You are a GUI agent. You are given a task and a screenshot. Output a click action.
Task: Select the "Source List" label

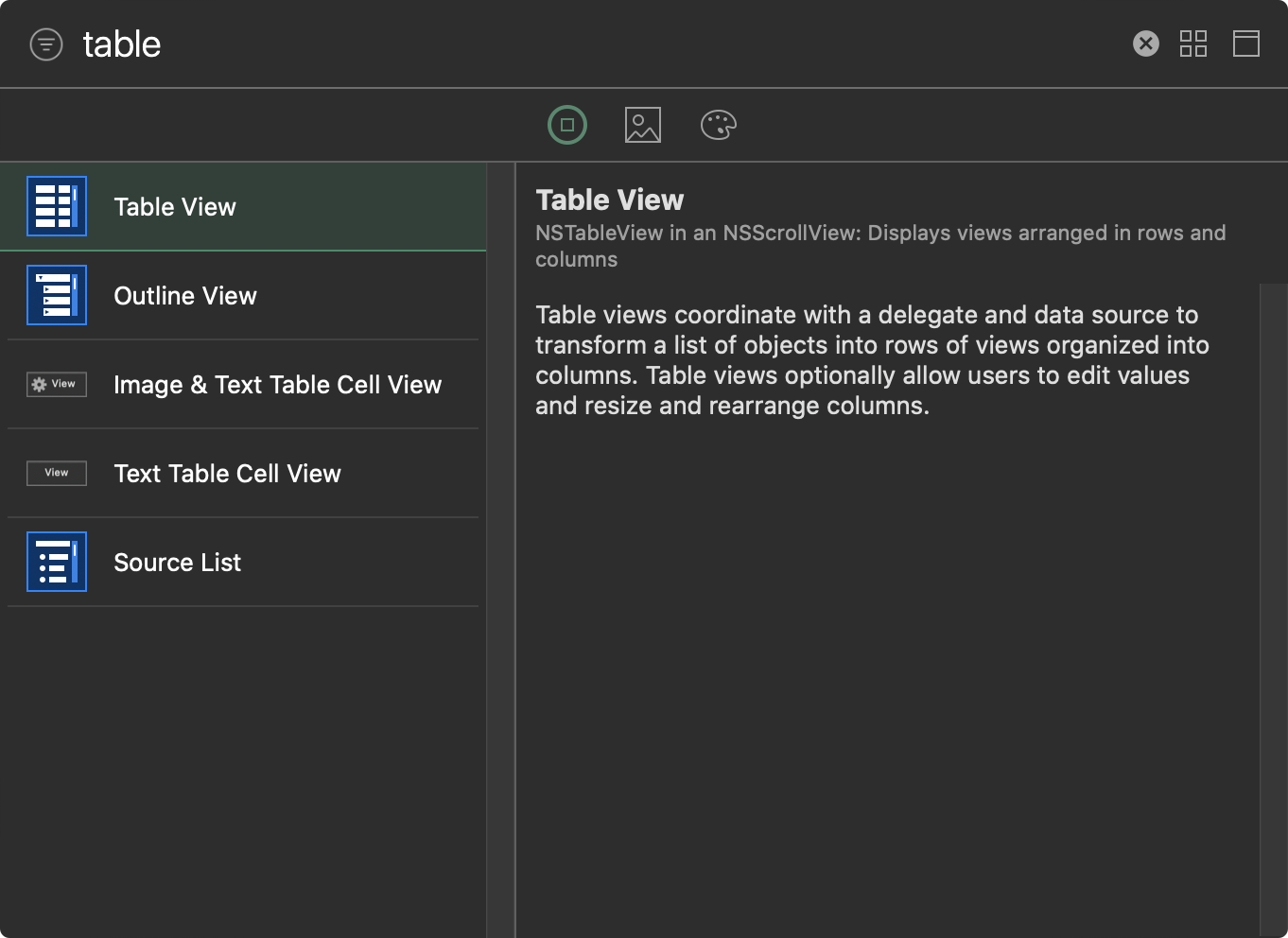coord(178,563)
